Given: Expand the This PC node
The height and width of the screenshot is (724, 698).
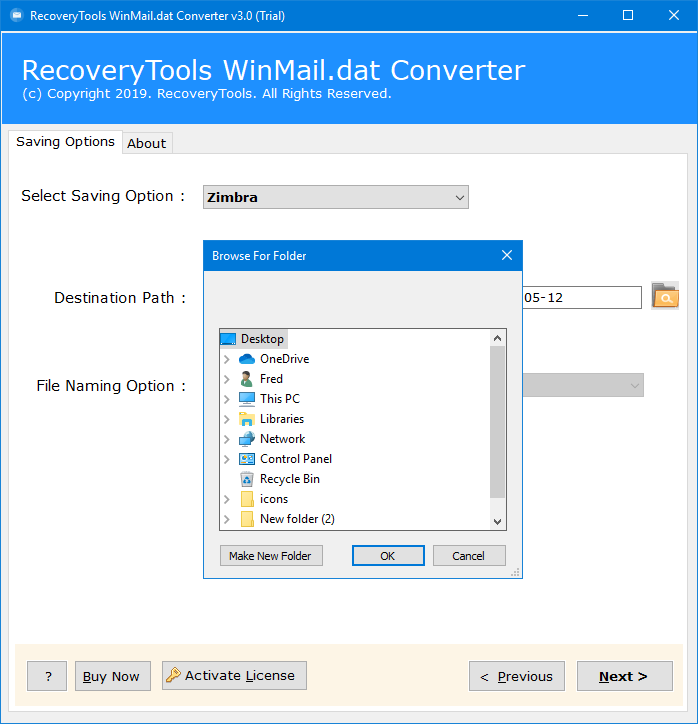Looking at the screenshot, I should [x=227, y=399].
